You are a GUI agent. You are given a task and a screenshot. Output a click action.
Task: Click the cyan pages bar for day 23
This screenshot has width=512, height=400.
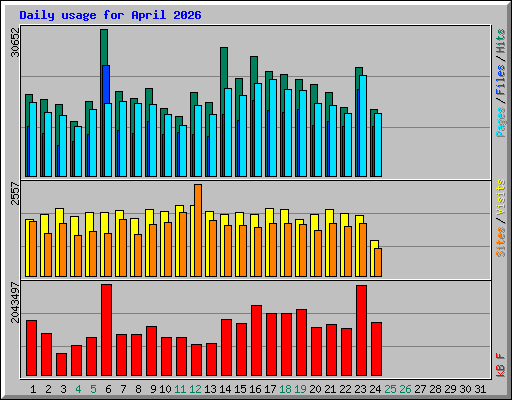(363, 126)
